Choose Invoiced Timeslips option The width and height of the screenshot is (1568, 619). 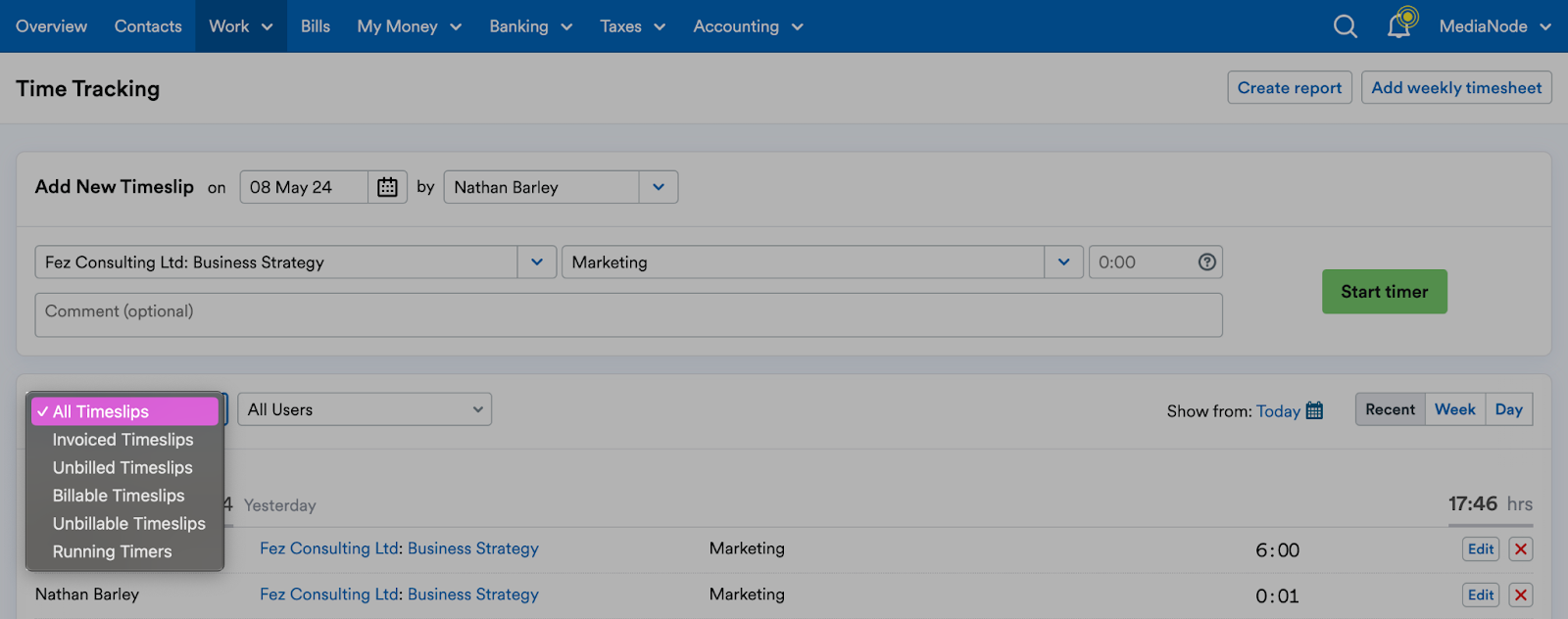tap(124, 440)
